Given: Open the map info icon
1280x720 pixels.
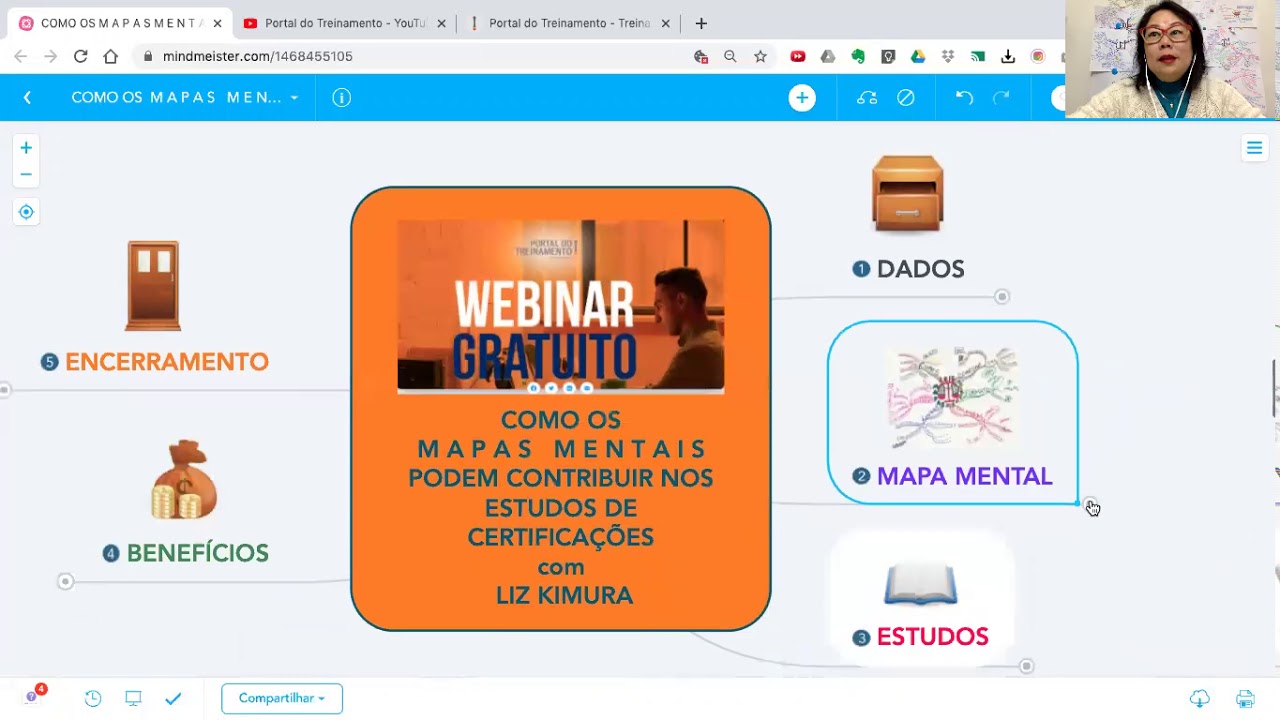Looking at the screenshot, I should pyautogui.click(x=342, y=97).
